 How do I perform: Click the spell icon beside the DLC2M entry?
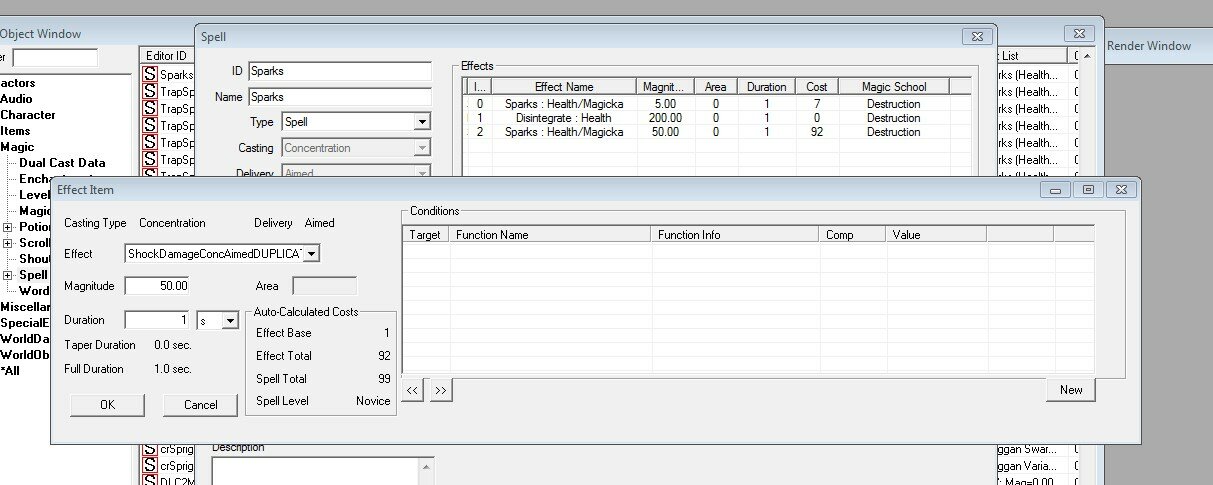[150, 482]
